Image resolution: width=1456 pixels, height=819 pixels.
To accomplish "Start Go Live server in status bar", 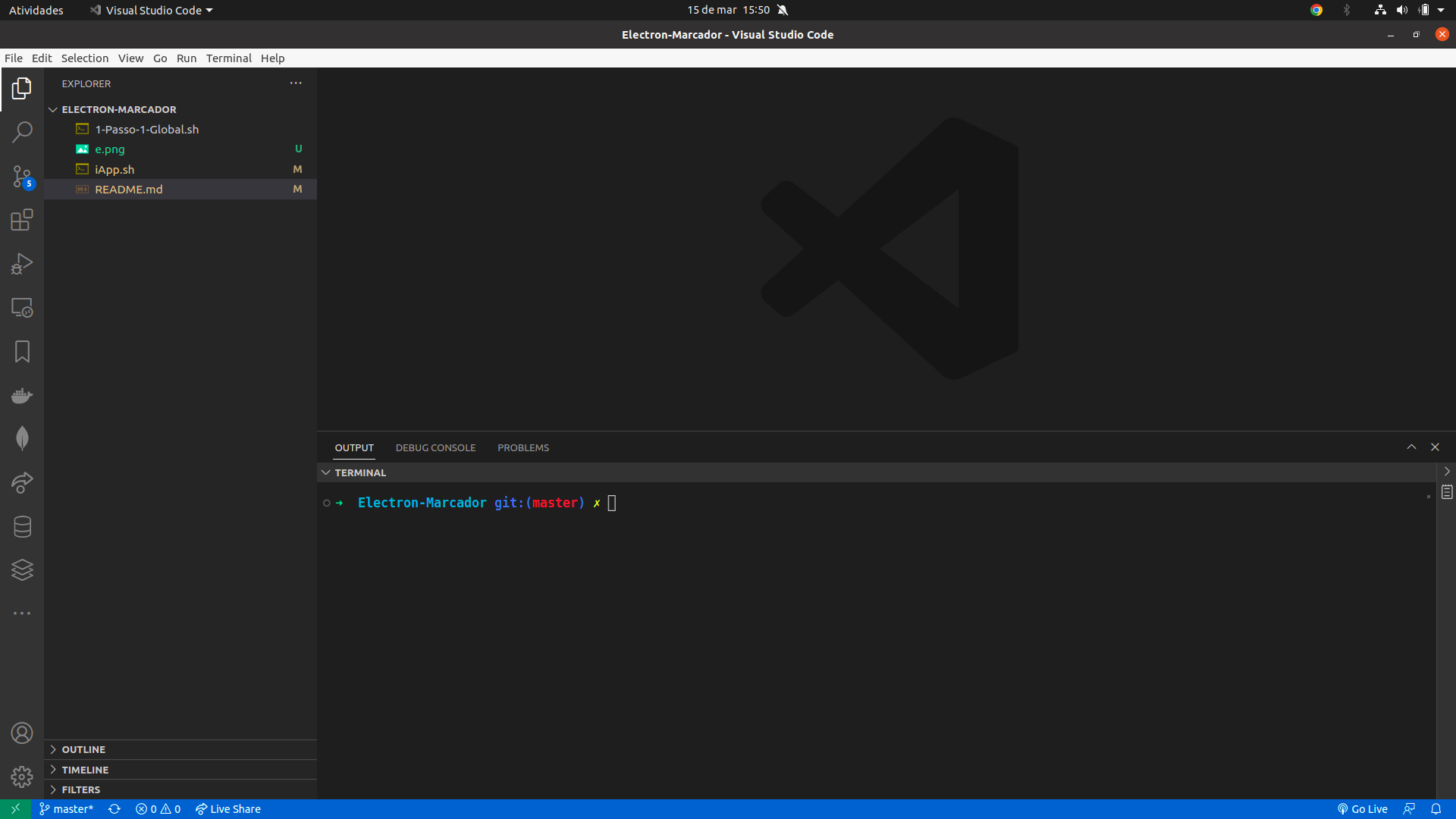I will click(x=1362, y=809).
